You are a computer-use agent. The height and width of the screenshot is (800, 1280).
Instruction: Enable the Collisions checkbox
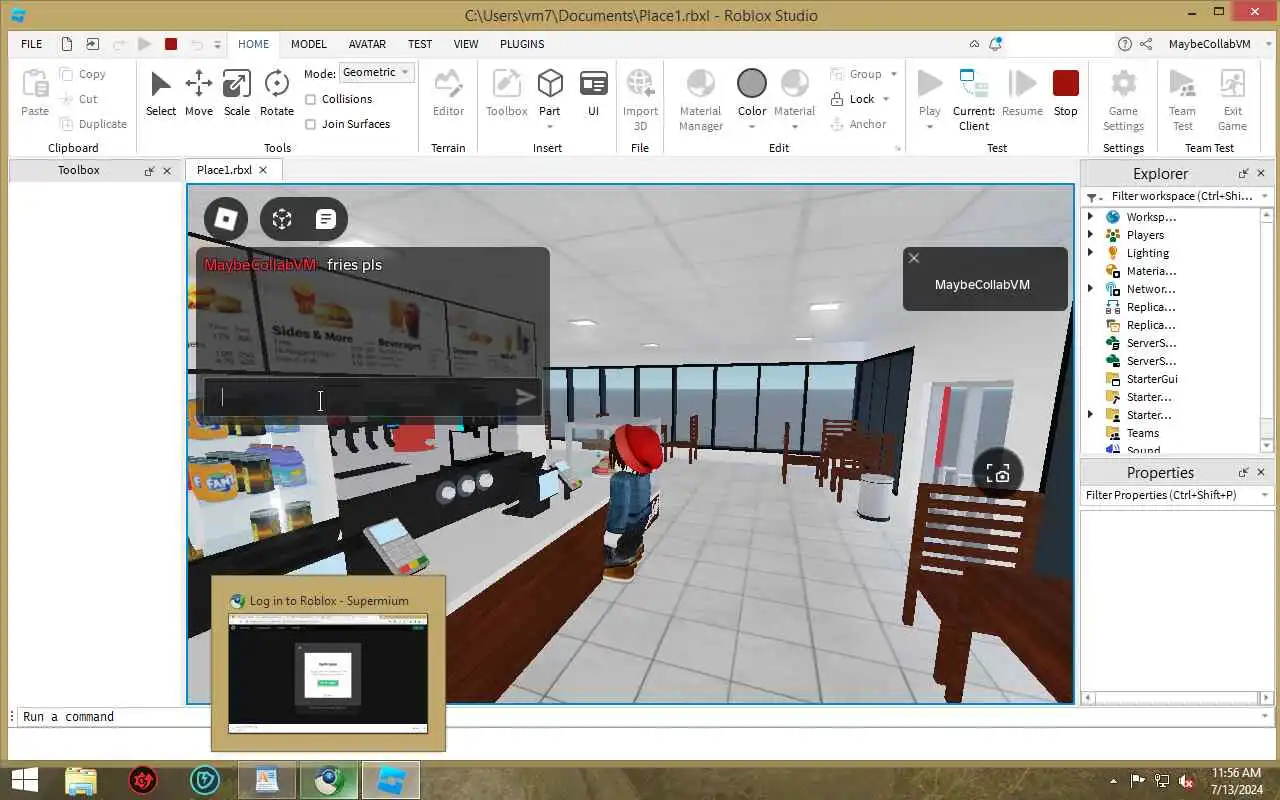tap(310, 99)
